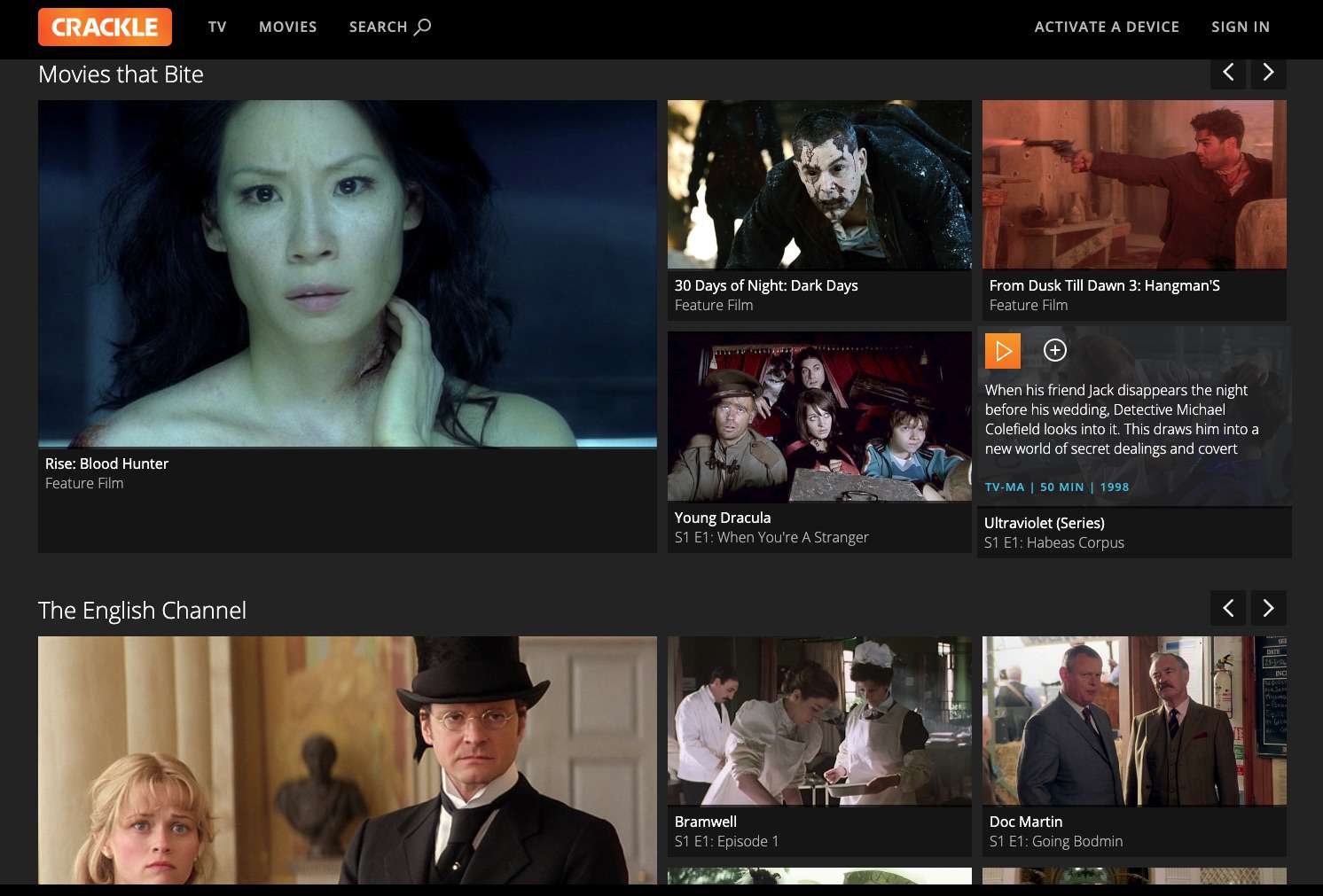Viewport: 1323px width, 896px height.
Task: Show next English Channel items
Action: pyautogui.click(x=1268, y=608)
